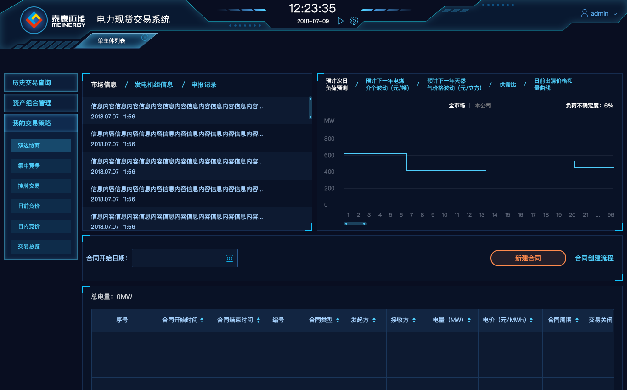Select chart tab ending with (元/立方)
The height and width of the screenshot is (390, 627).
coord(454,84)
